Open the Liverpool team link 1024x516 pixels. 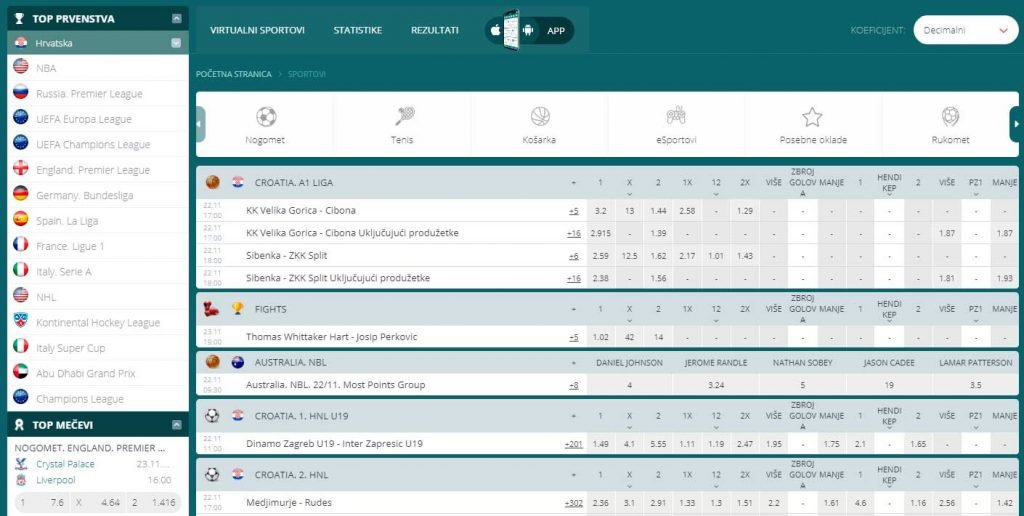pos(56,480)
